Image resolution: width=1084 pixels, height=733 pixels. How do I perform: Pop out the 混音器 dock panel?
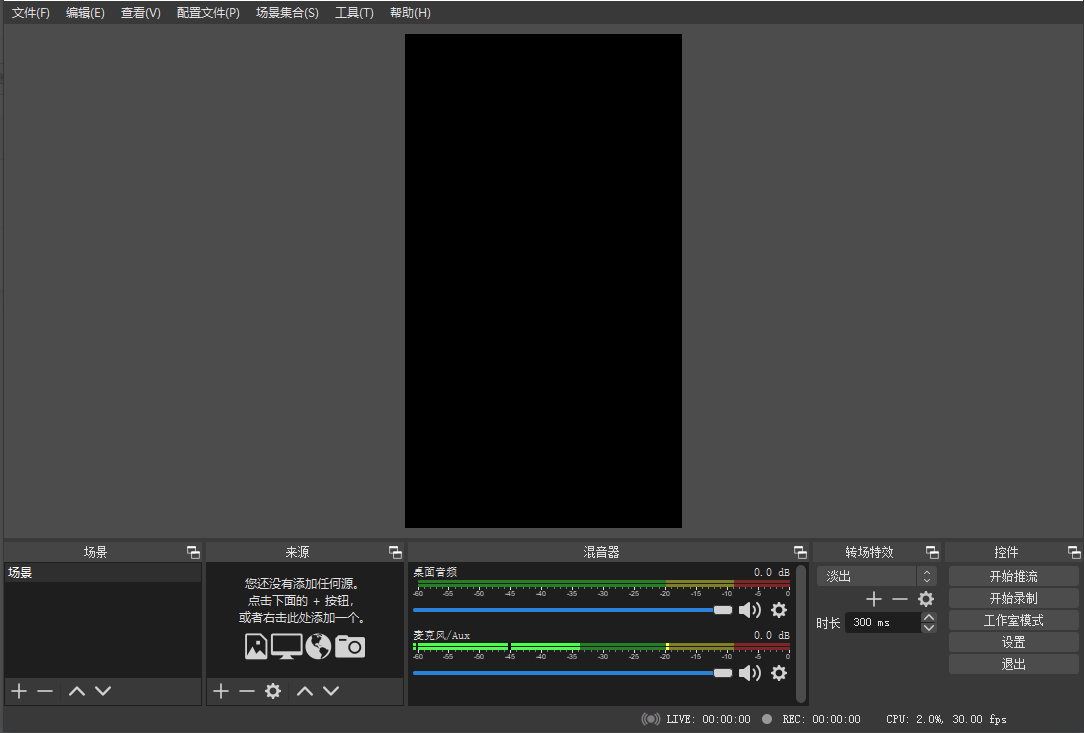(x=800, y=552)
